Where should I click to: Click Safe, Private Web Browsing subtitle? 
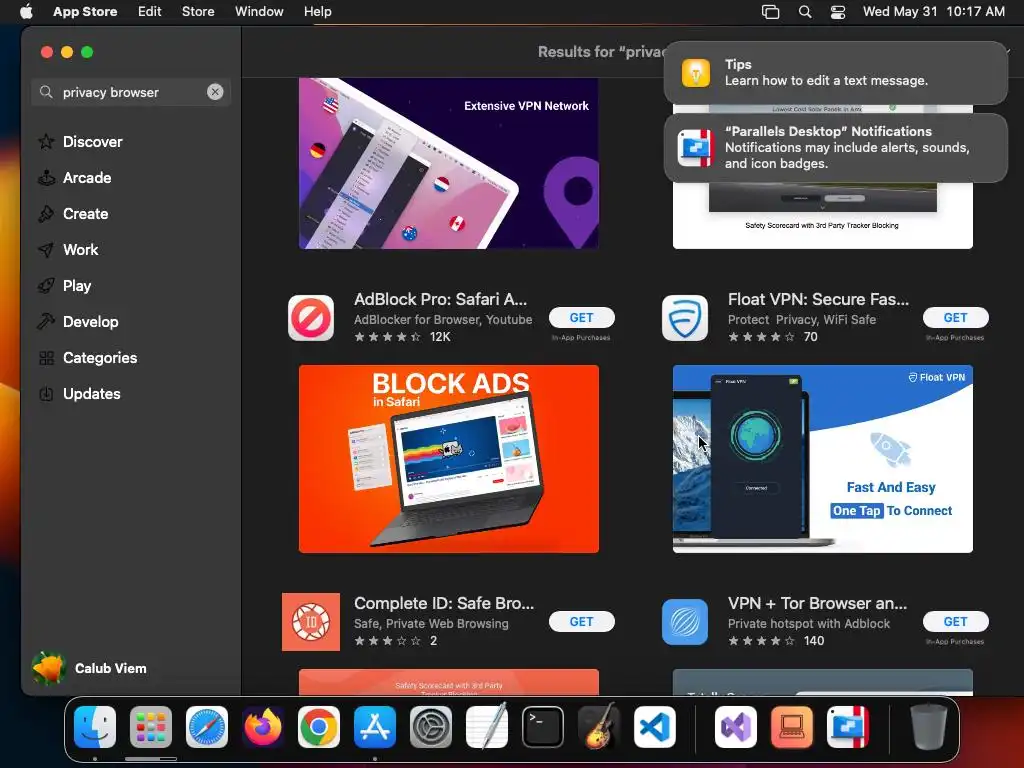pyautogui.click(x=431, y=624)
